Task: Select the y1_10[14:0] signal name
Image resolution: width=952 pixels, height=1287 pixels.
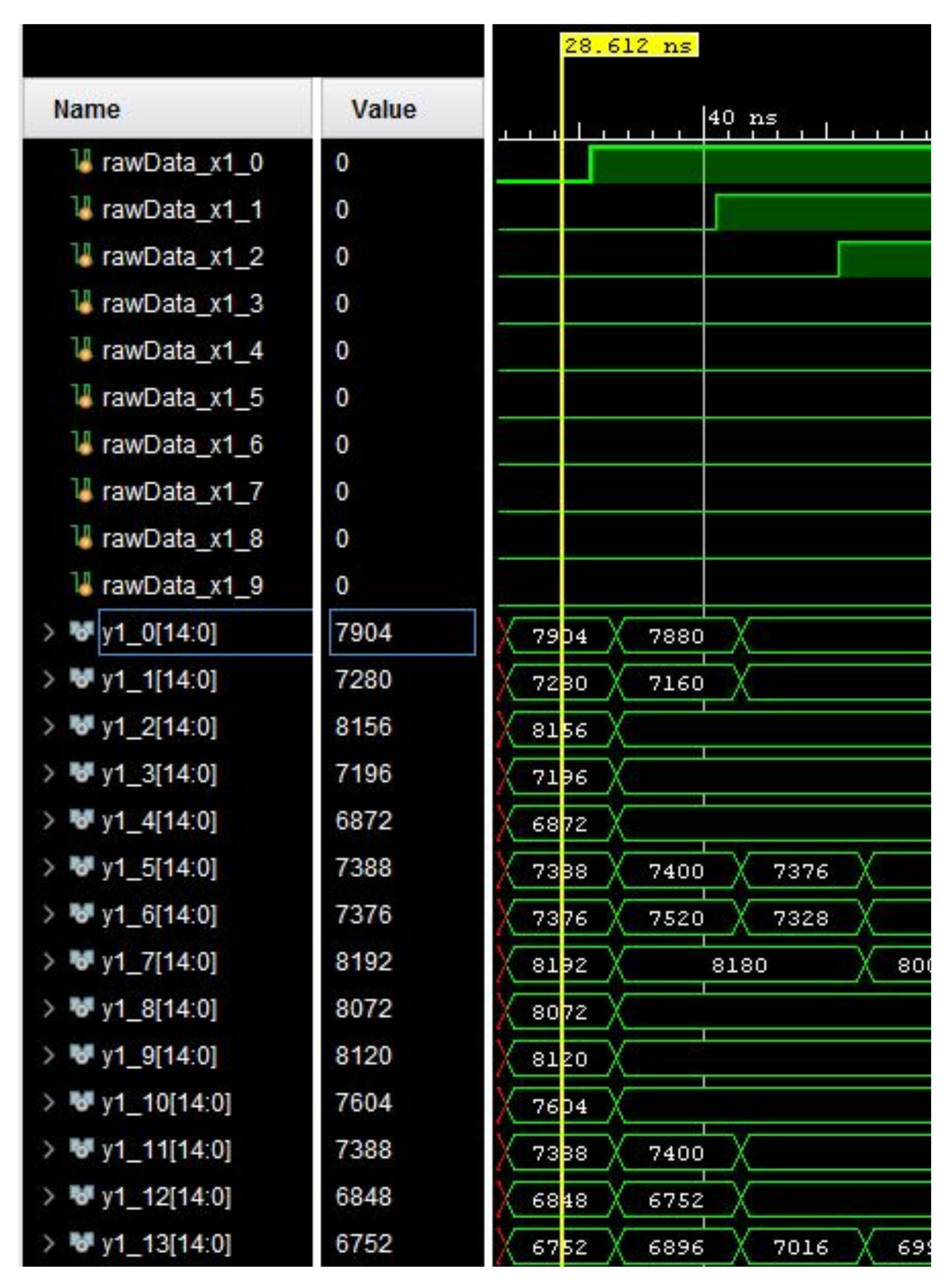Action: click(x=166, y=1103)
